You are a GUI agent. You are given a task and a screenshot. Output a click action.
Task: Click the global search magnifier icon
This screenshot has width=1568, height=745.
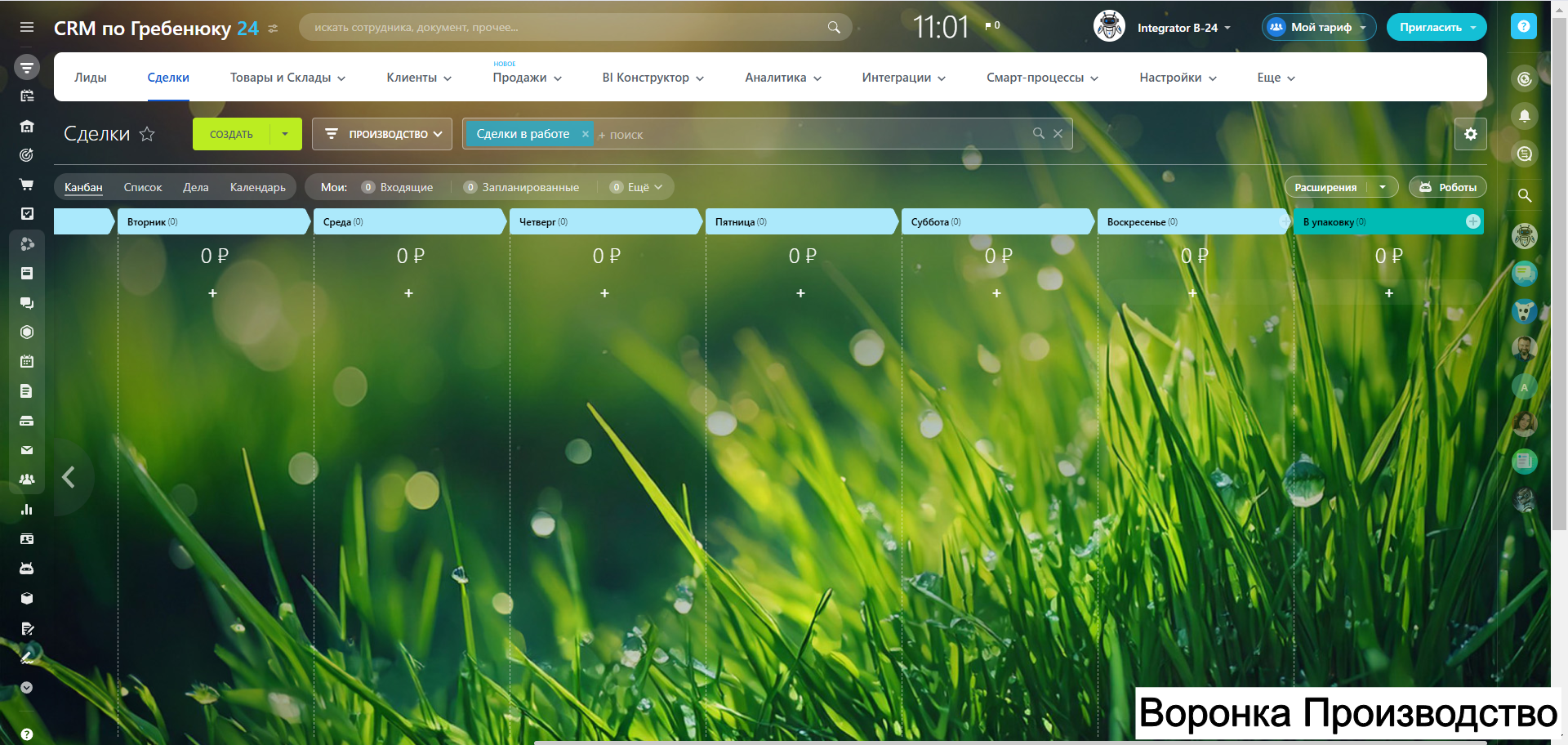pyautogui.click(x=834, y=27)
